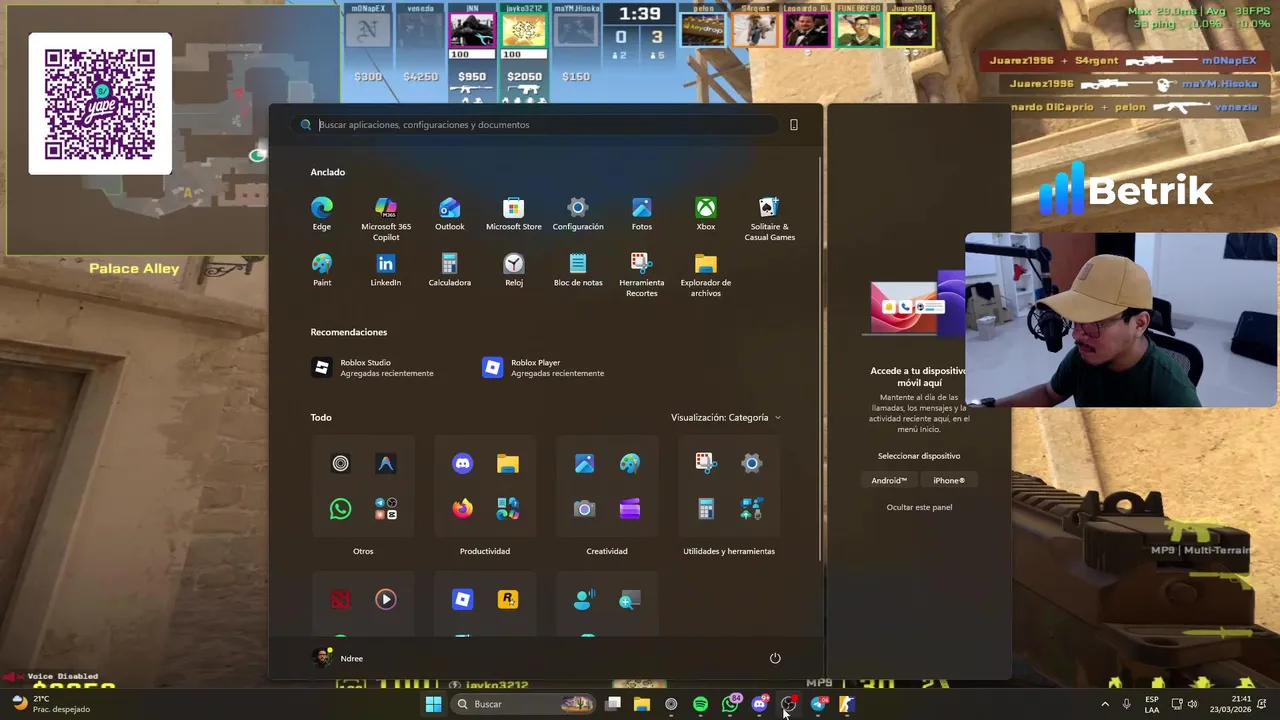Screen dimensions: 1280x720
Task: Switch to Counter-Strike 2 on taskbar
Action: tap(847, 704)
